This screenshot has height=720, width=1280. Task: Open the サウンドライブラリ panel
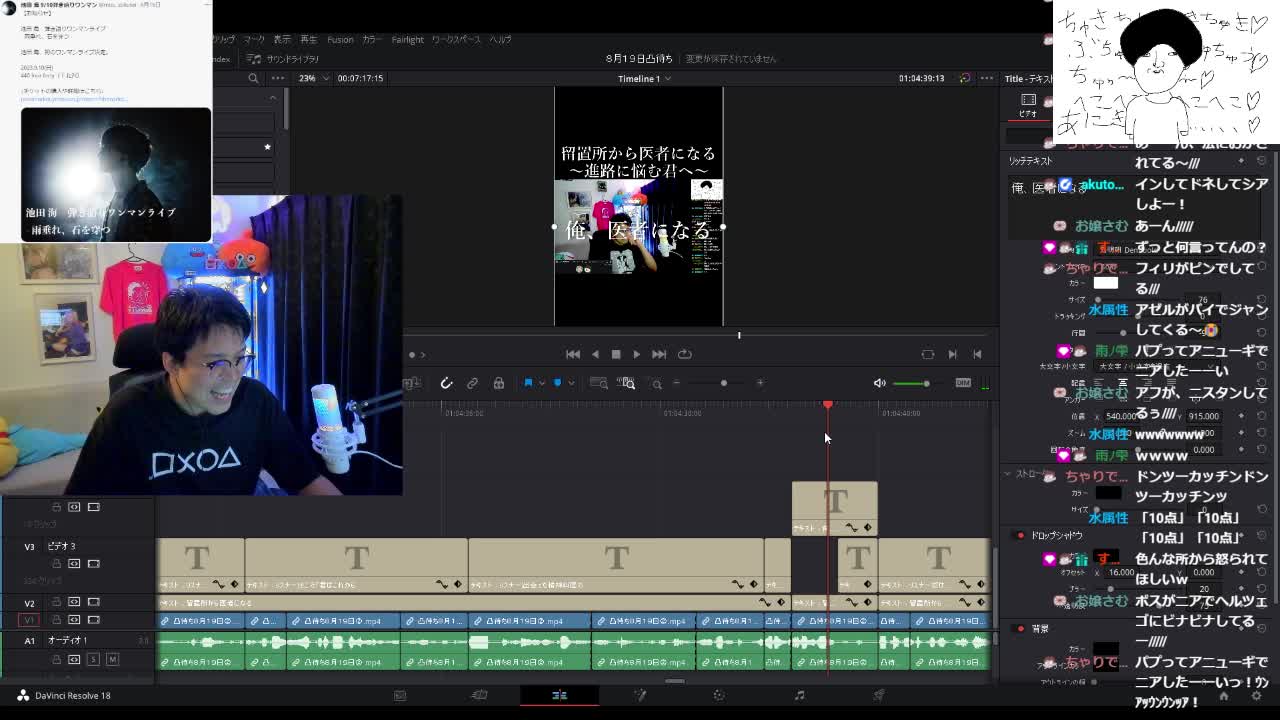pos(284,59)
